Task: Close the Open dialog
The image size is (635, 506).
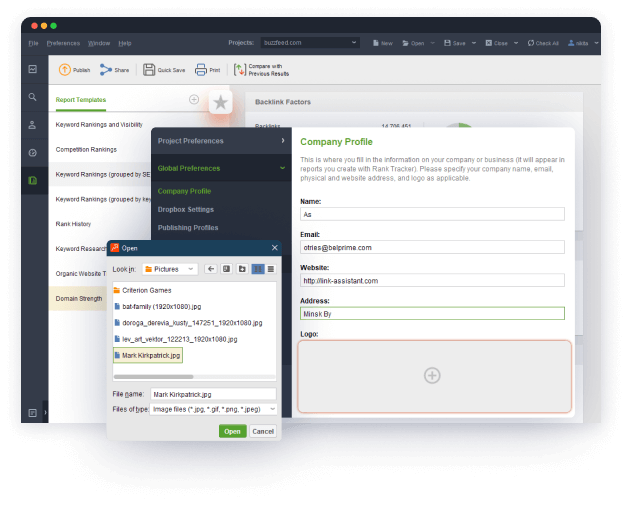Action: pos(275,248)
